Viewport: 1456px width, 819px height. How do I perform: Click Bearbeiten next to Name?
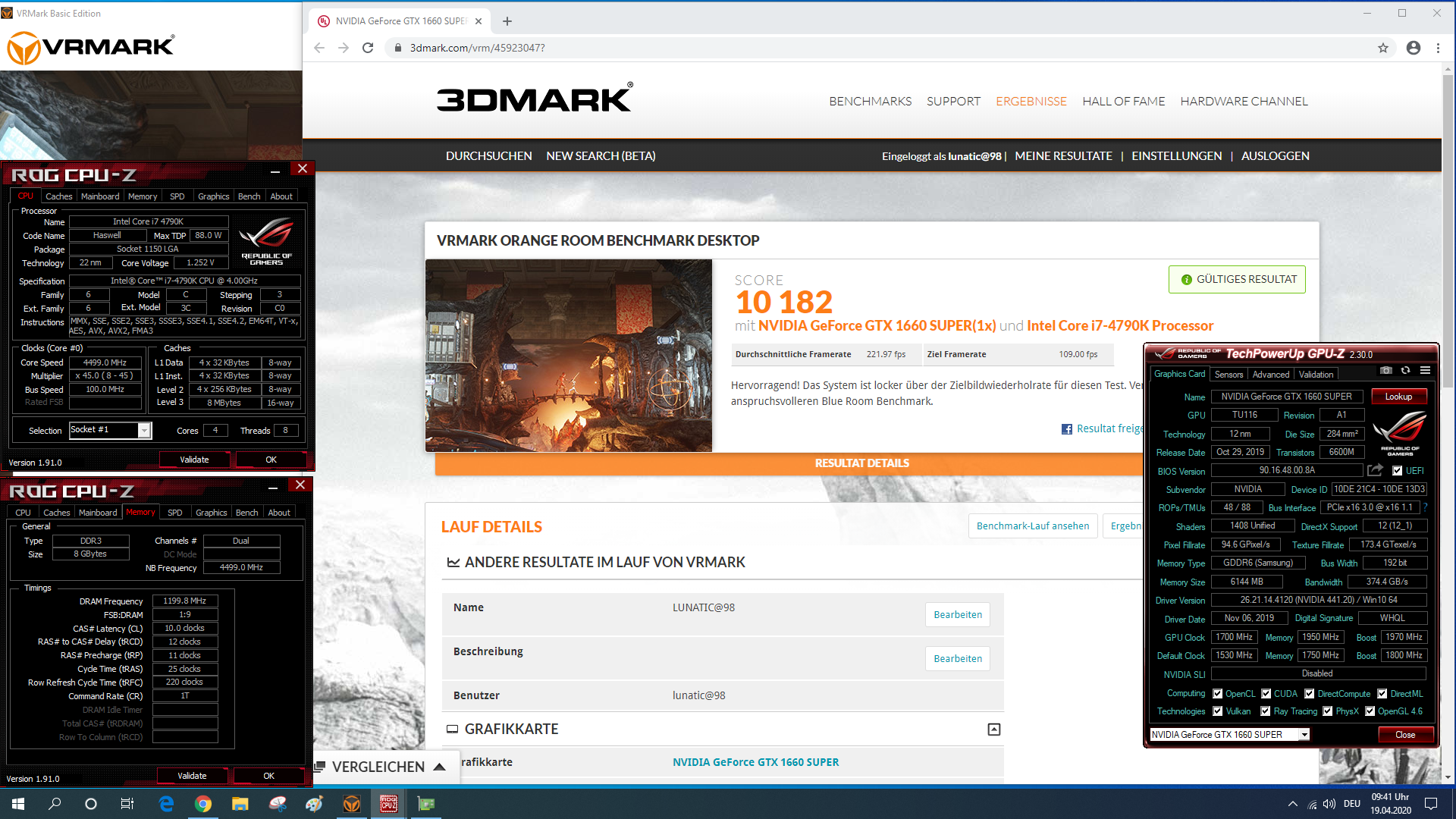coord(958,614)
